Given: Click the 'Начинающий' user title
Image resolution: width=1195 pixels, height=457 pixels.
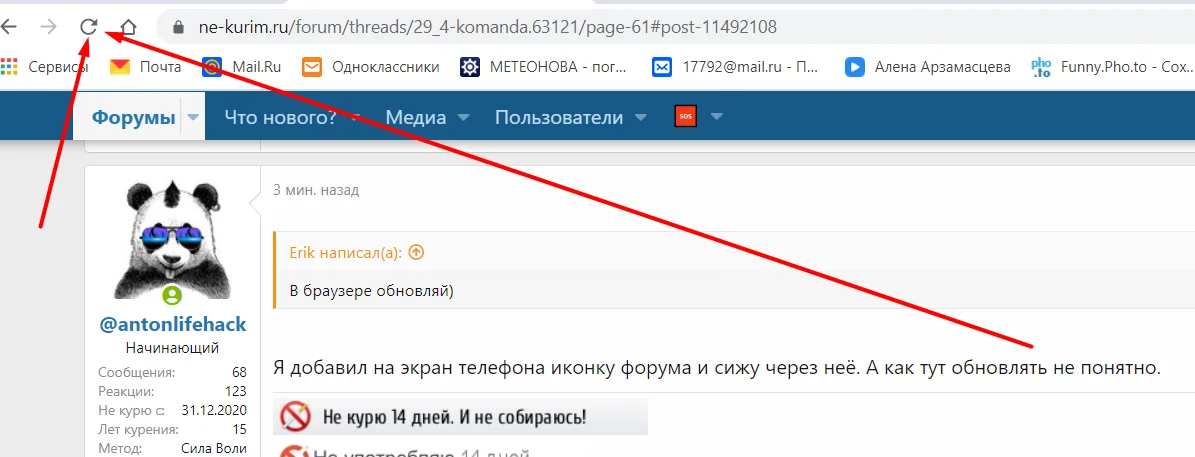Looking at the screenshot, I should pyautogui.click(x=172, y=348).
